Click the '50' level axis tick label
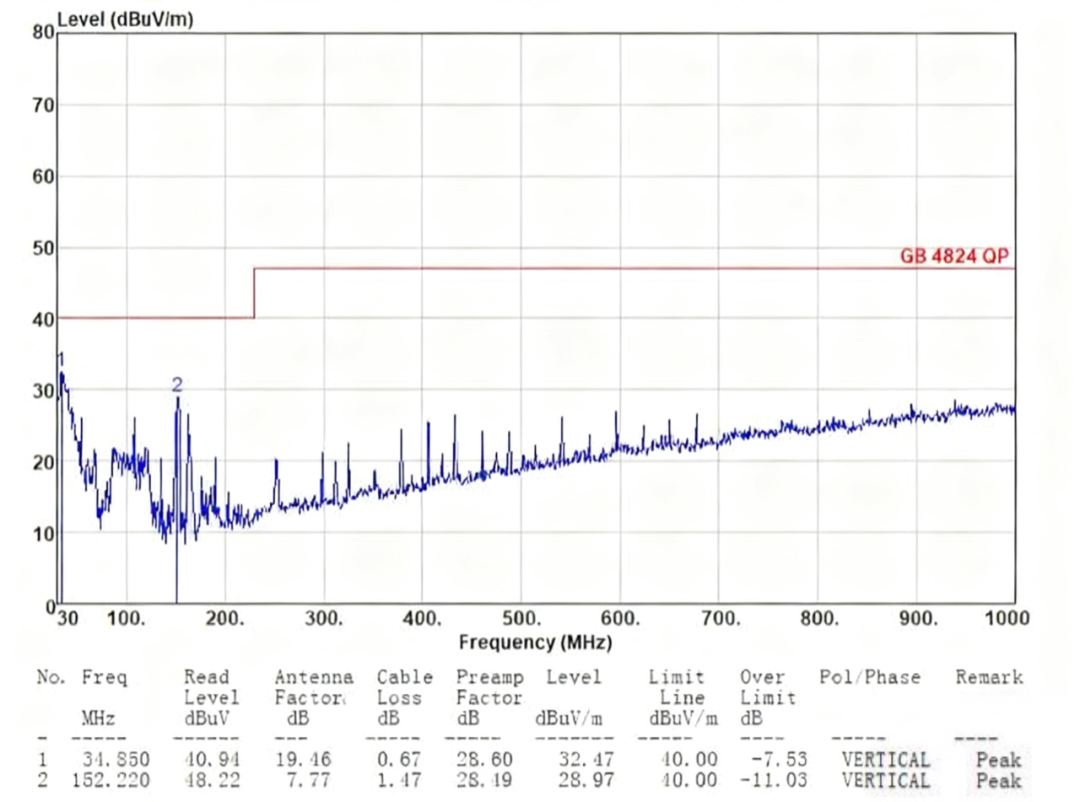The width and height of the screenshot is (1080, 802). click(x=43, y=248)
